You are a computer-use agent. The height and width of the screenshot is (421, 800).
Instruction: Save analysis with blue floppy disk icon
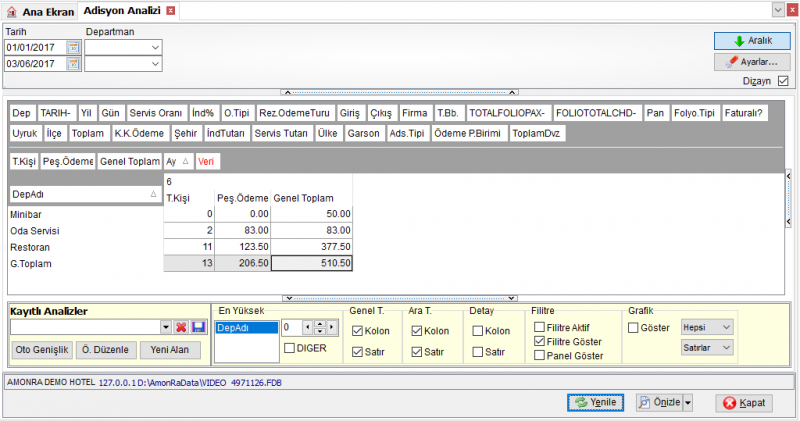coord(198,327)
